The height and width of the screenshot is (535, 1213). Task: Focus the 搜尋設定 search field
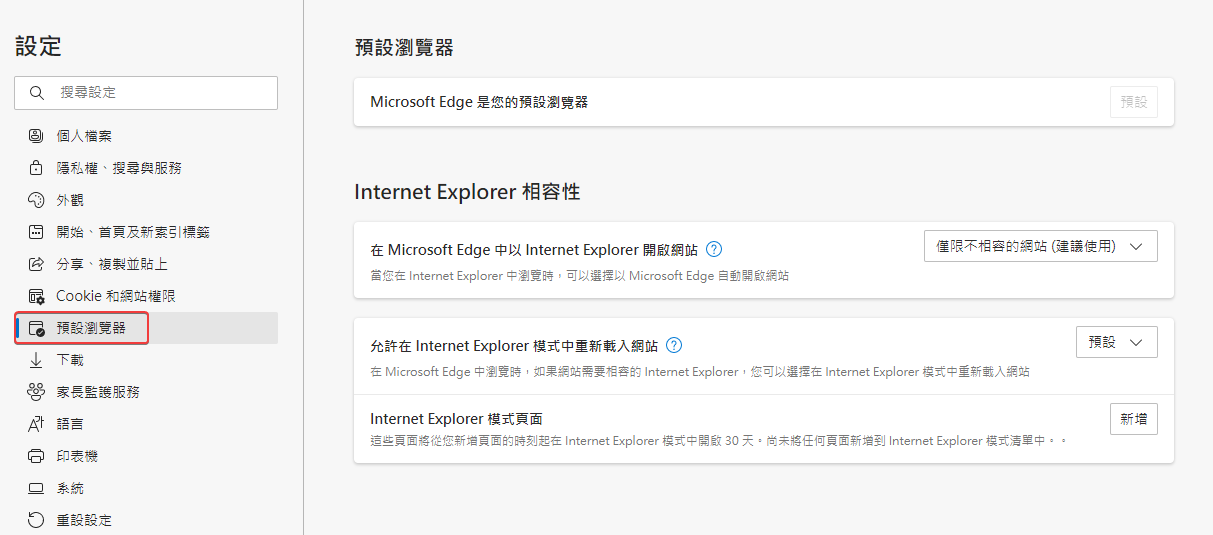click(146, 92)
